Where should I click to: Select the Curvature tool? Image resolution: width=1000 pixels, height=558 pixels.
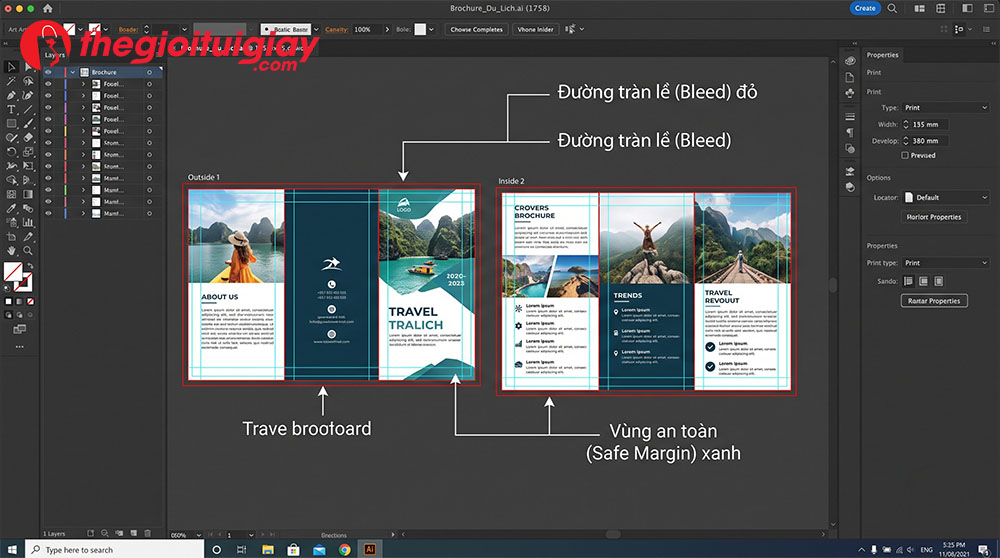[28, 95]
